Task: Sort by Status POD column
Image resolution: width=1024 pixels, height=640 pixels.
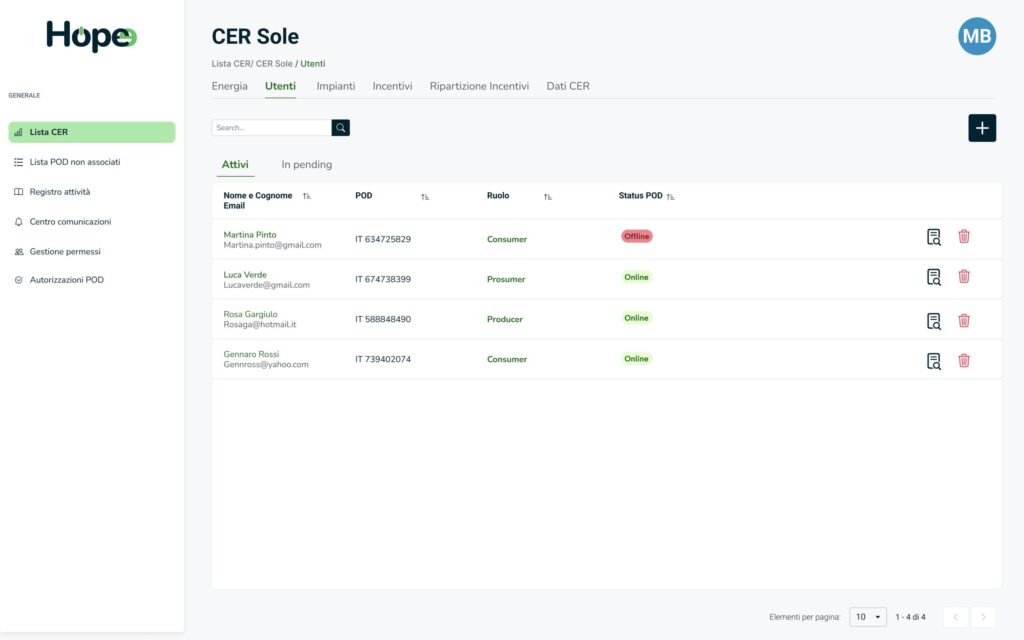Action: pyautogui.click(x=671, y=197)
